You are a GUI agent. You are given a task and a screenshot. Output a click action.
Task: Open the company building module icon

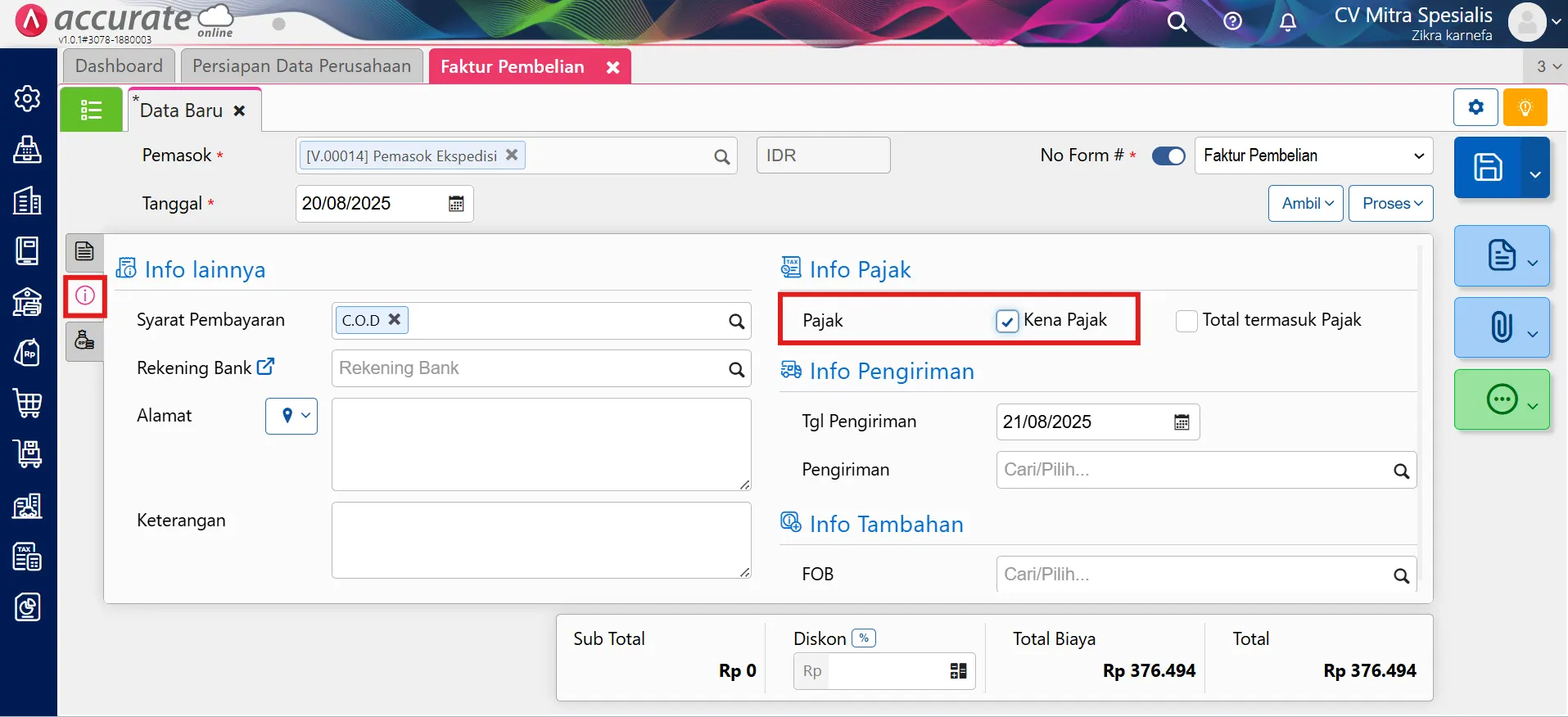click(x=28, y=201)
